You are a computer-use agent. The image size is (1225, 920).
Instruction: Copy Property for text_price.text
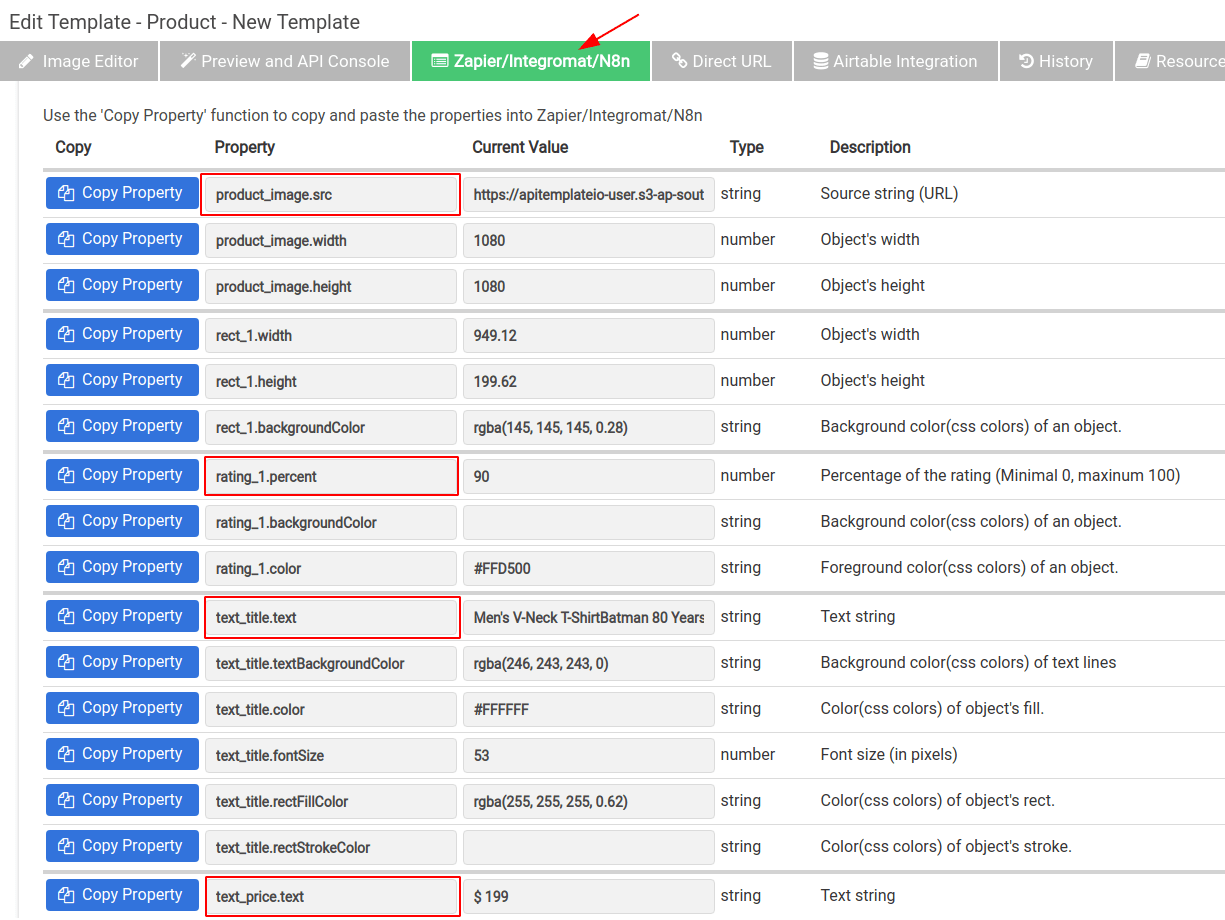point(122,895)
